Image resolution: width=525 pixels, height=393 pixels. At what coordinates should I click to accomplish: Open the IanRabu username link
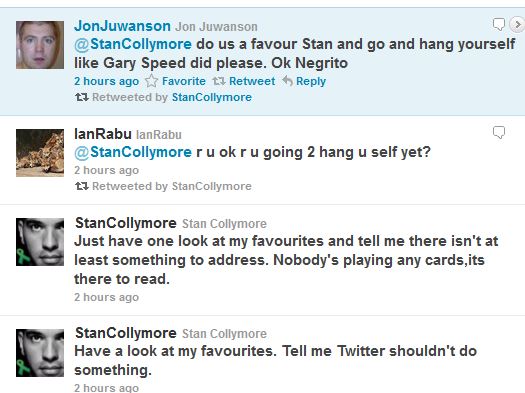point(103,134)
